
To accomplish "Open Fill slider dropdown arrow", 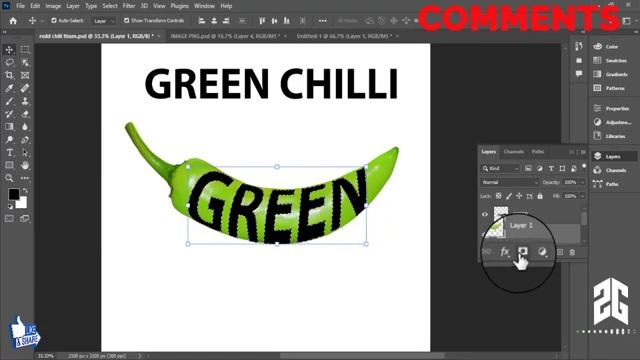I will point(582,196).
